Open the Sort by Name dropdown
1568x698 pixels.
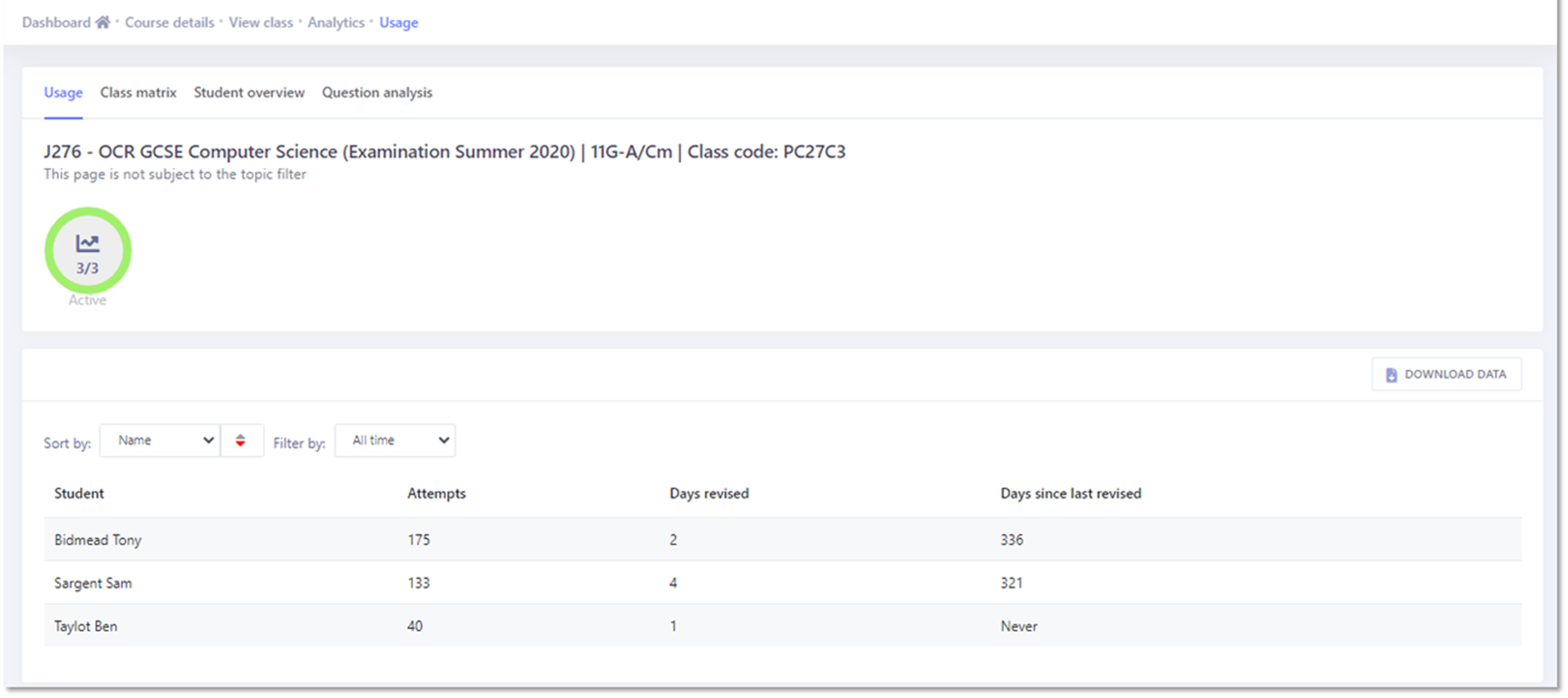(x=160, y=441)
